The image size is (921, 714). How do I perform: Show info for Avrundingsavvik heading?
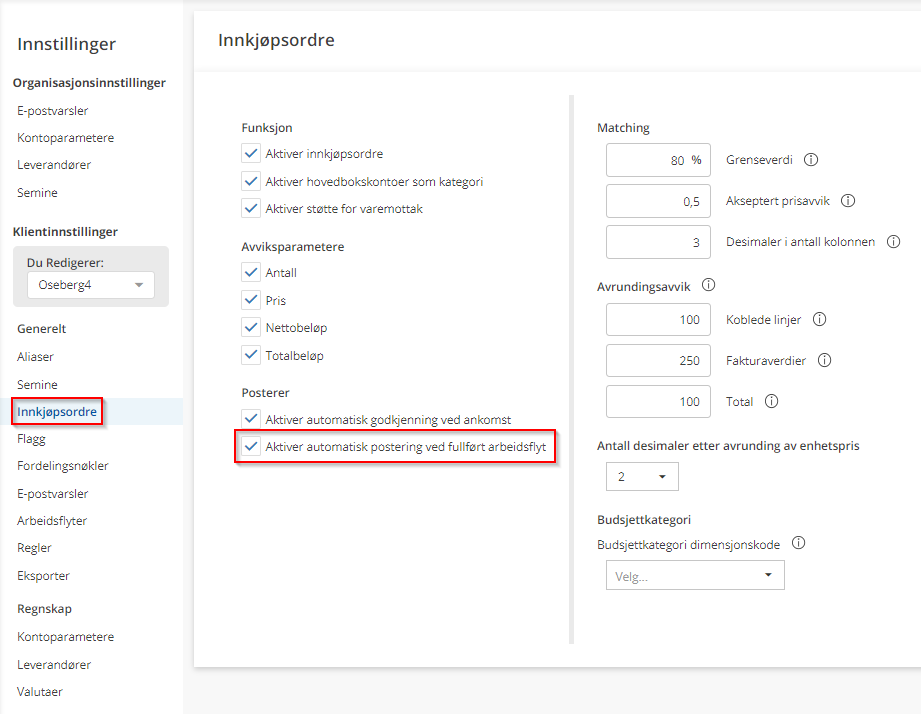coord(709,286)
